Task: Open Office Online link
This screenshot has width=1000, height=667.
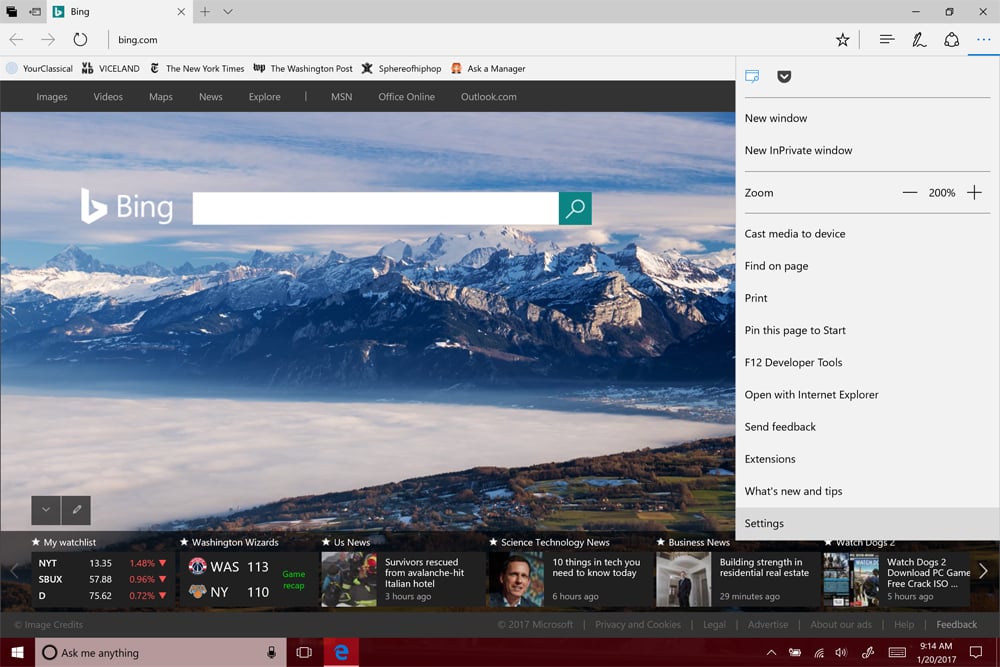Action: 406,97
